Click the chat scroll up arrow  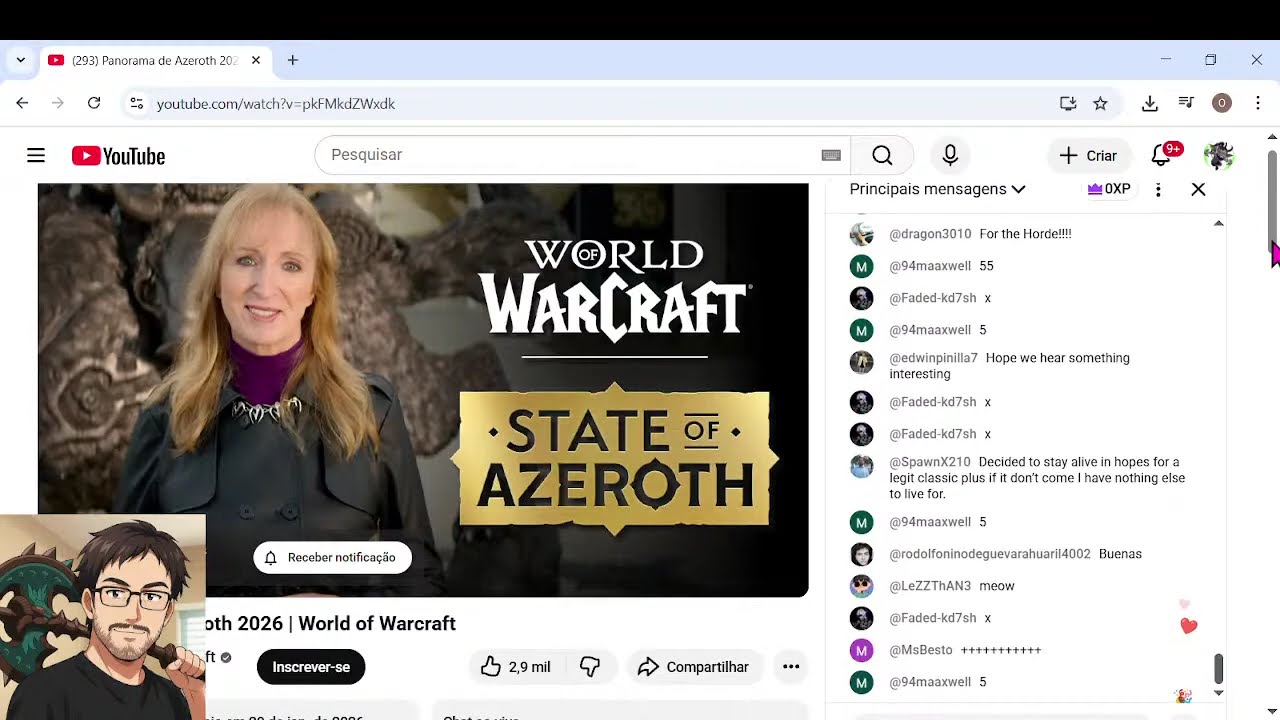pos(1218,223)
